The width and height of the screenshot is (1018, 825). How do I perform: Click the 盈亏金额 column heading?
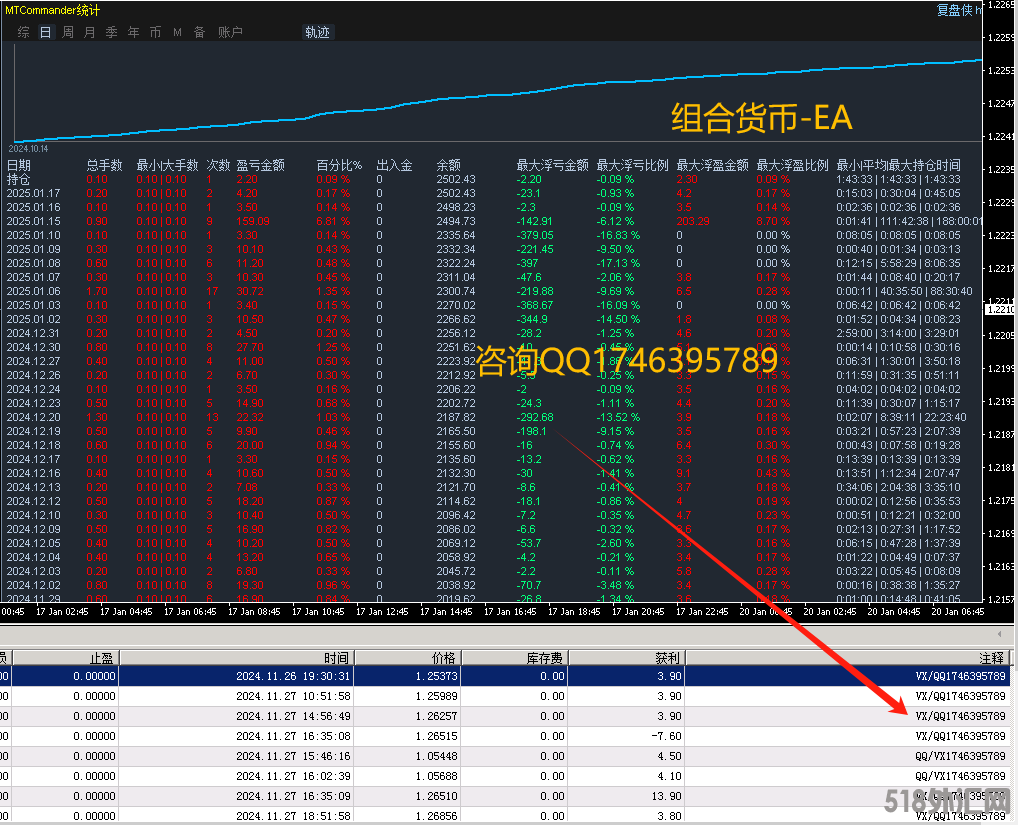click(x=260, y=166)
